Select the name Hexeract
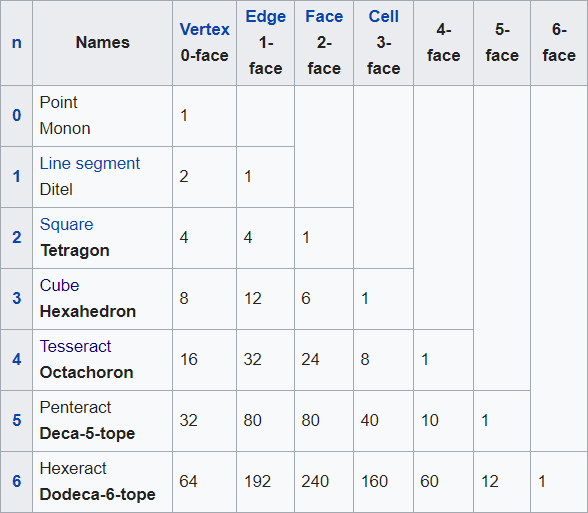588x513 pixels. [x=73, y=469]
